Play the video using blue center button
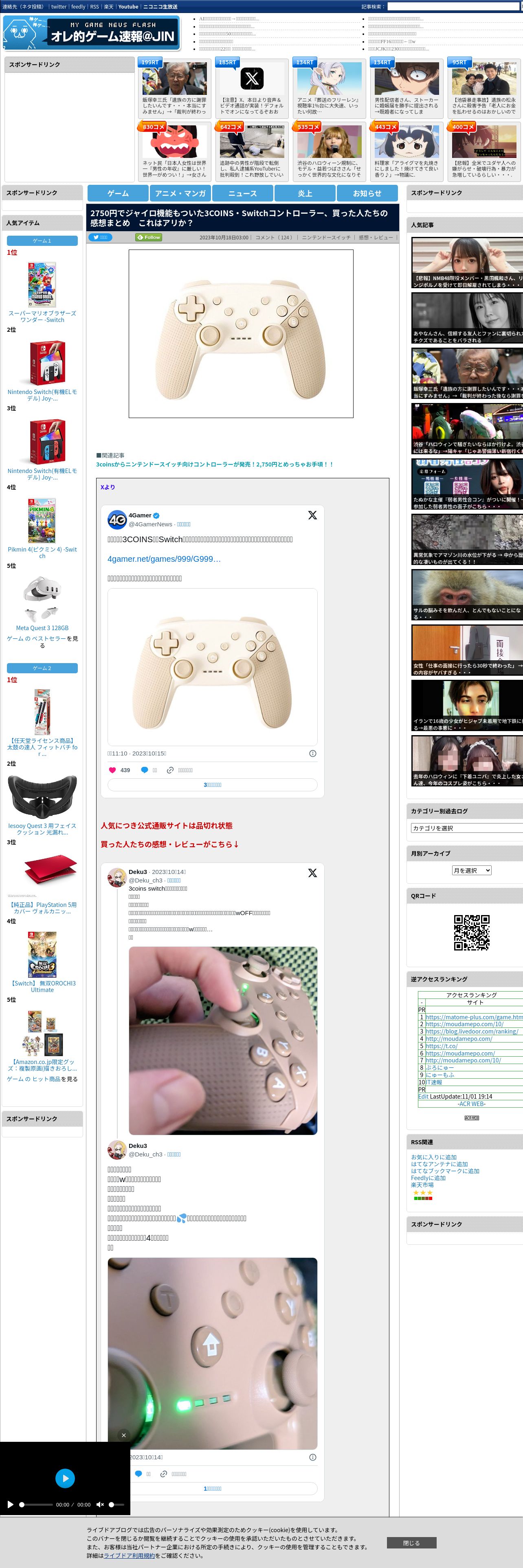Screen dimensions: 523x1568 tap(65, 1478)
